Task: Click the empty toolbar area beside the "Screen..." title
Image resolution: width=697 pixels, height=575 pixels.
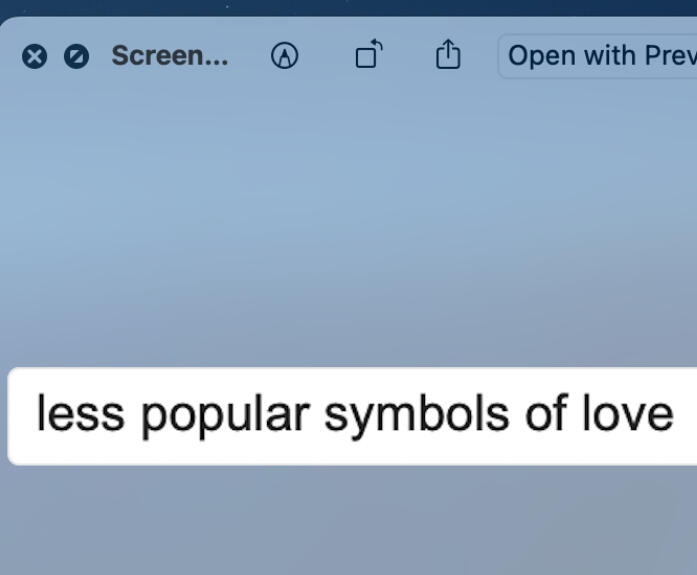Action: [x=249, y=56]
